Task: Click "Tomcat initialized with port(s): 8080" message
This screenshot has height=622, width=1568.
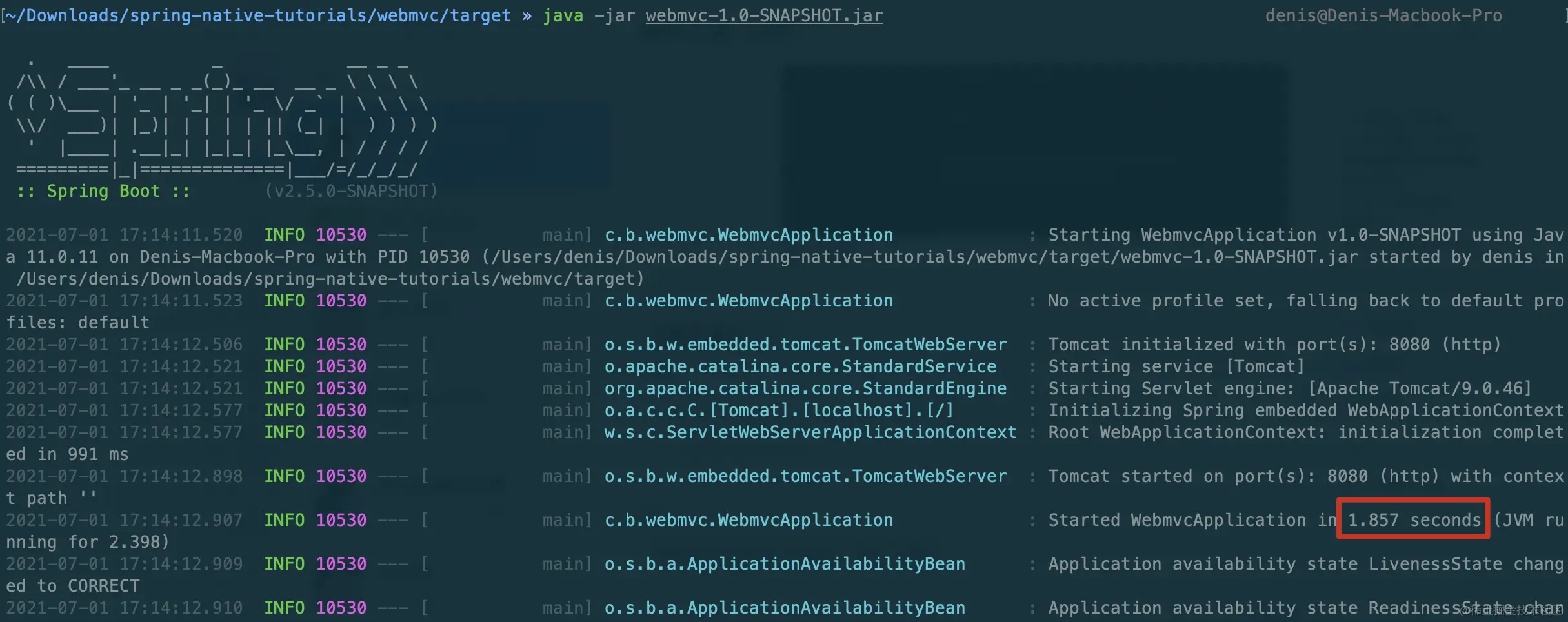Action: tap(1239, 345)
